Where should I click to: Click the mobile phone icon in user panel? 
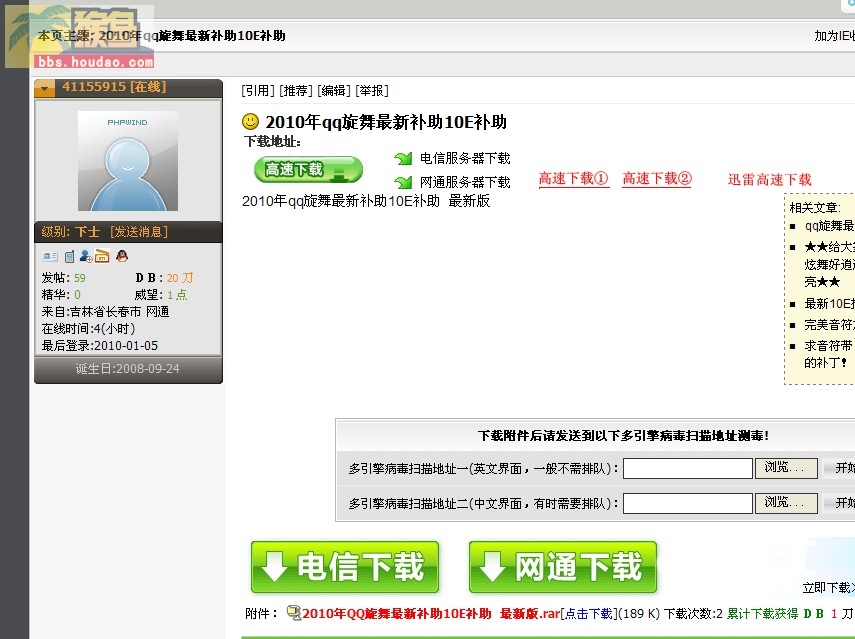click(x=69, y=256)
